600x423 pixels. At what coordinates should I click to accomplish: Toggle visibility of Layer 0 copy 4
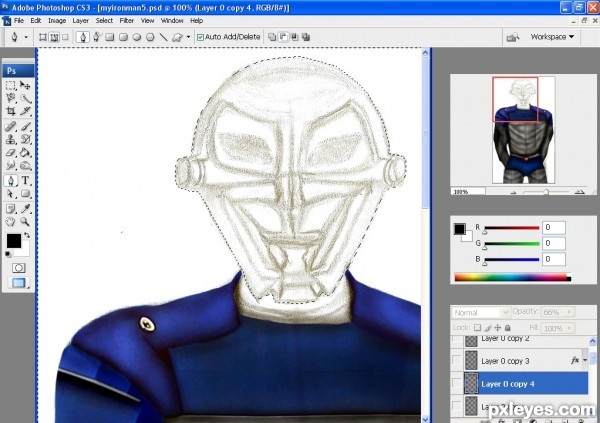click(457, 383)
